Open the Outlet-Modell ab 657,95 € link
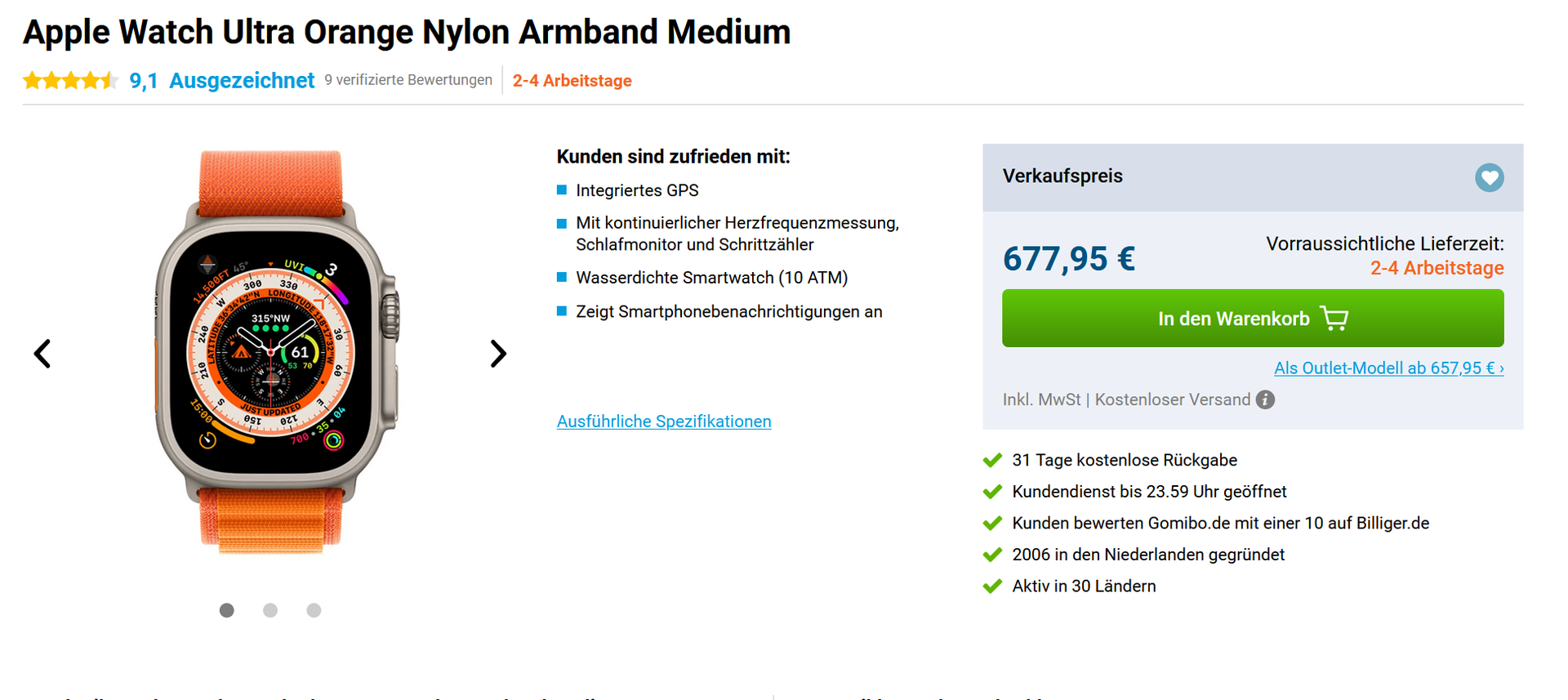This screenshot has height=700, width=1568. (1388, 368)
